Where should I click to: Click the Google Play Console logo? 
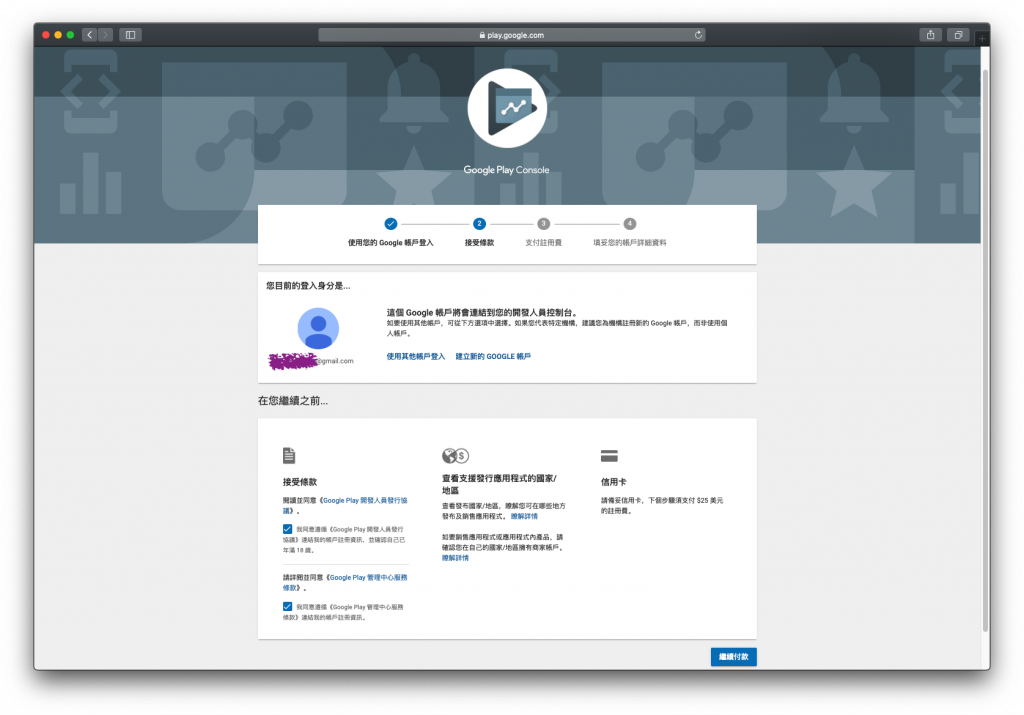point(507,108)
